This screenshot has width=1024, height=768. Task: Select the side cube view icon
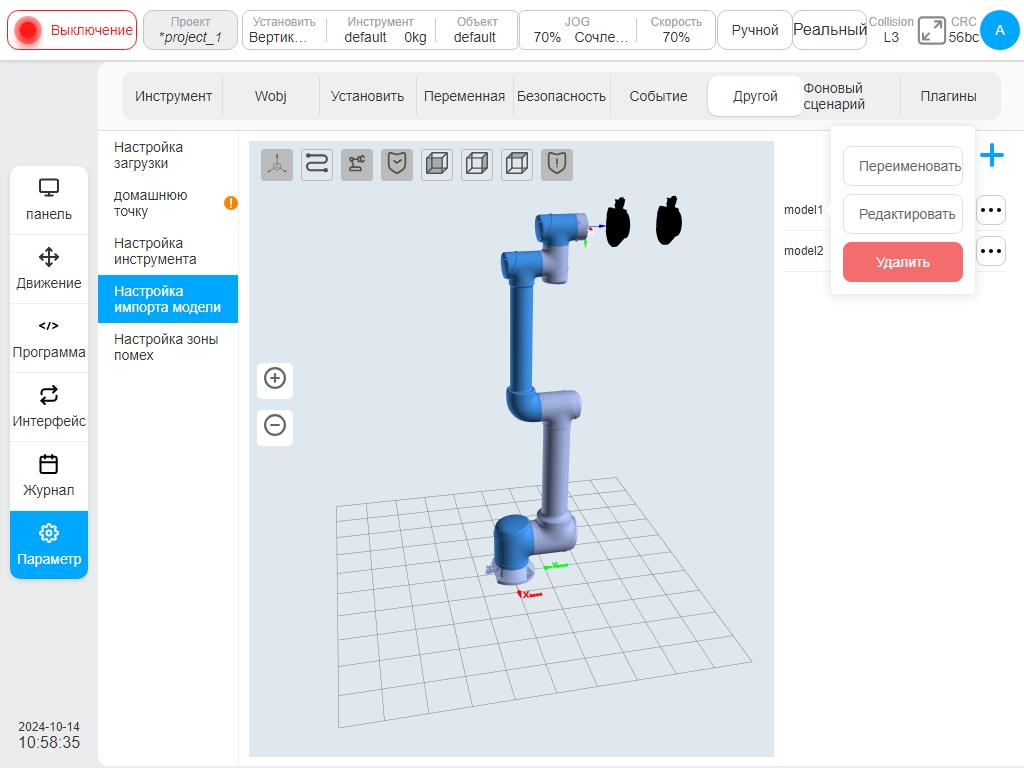477,164
